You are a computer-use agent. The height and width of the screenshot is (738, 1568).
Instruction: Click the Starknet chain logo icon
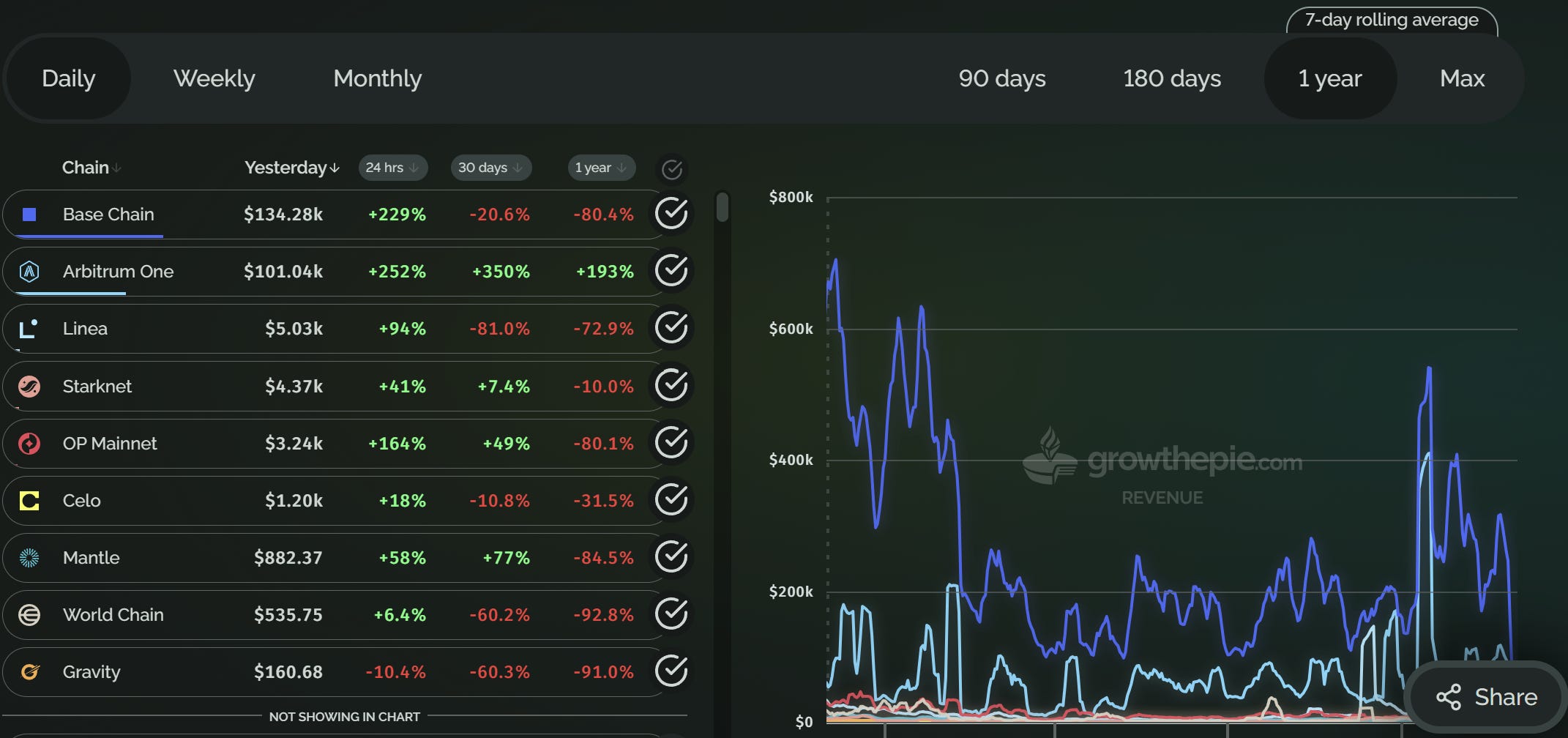(x=29, y=386)
